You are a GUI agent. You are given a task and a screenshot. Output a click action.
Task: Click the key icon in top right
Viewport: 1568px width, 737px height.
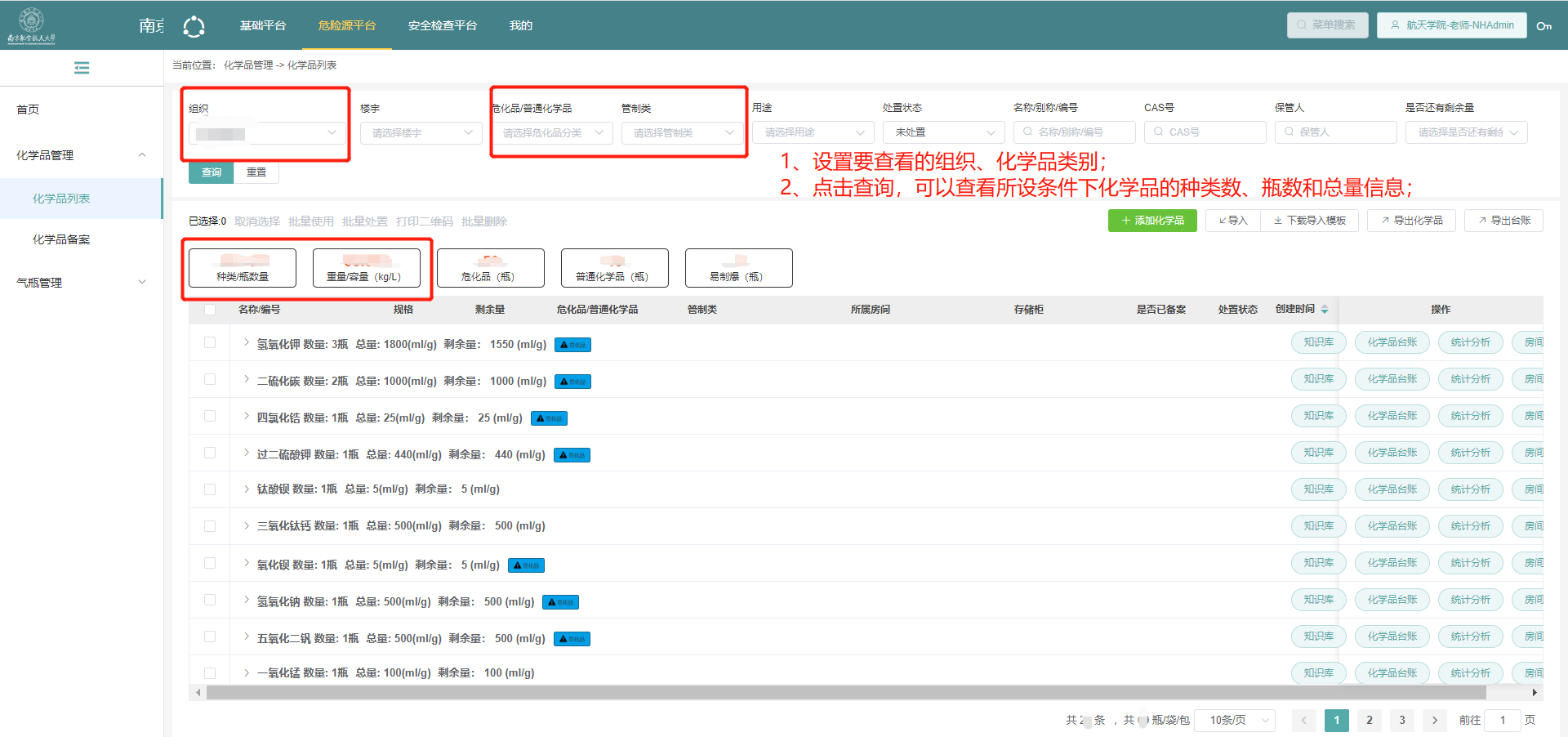[1543, 26]
